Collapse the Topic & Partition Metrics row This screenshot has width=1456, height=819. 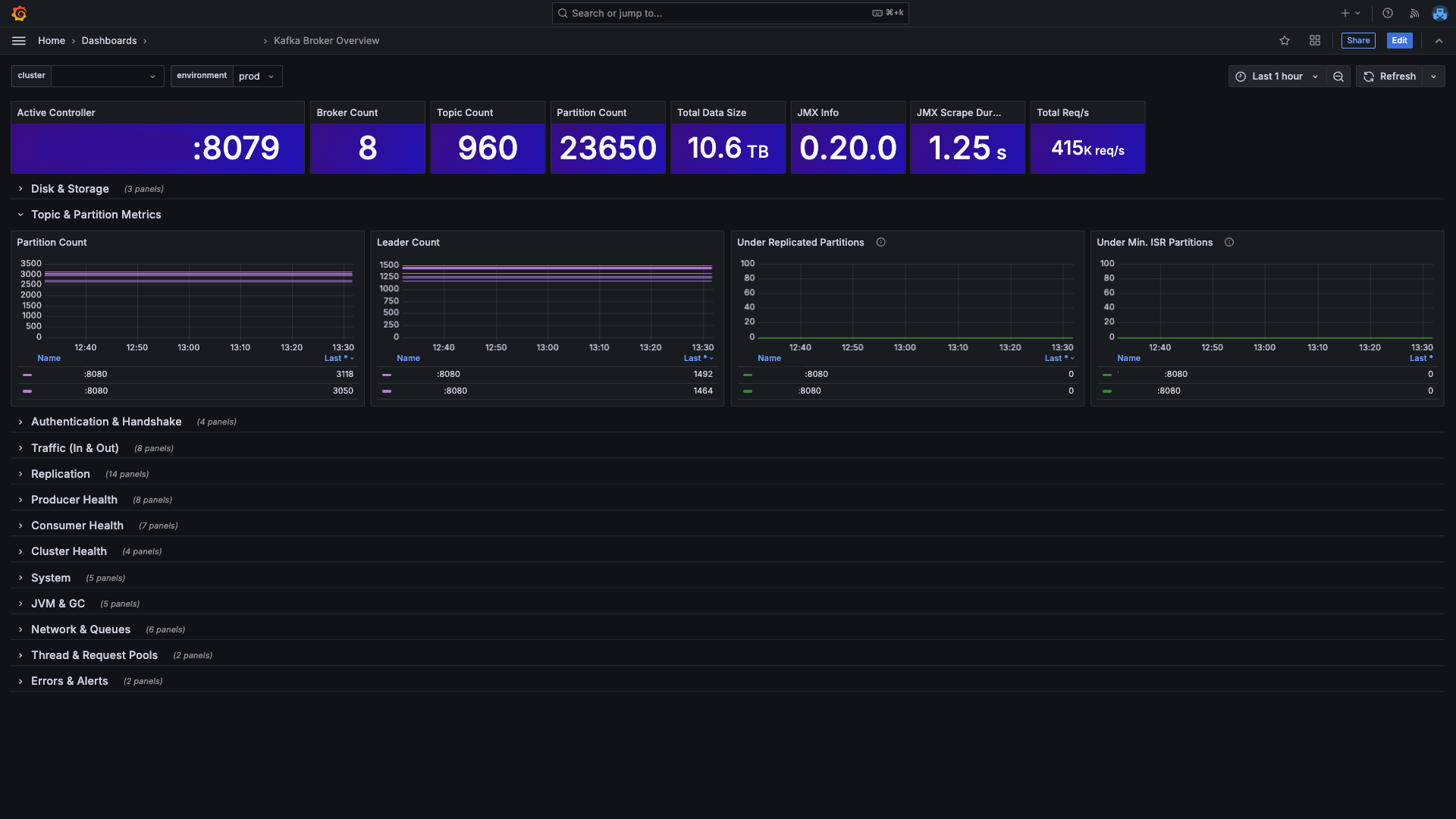click(96, 215)
